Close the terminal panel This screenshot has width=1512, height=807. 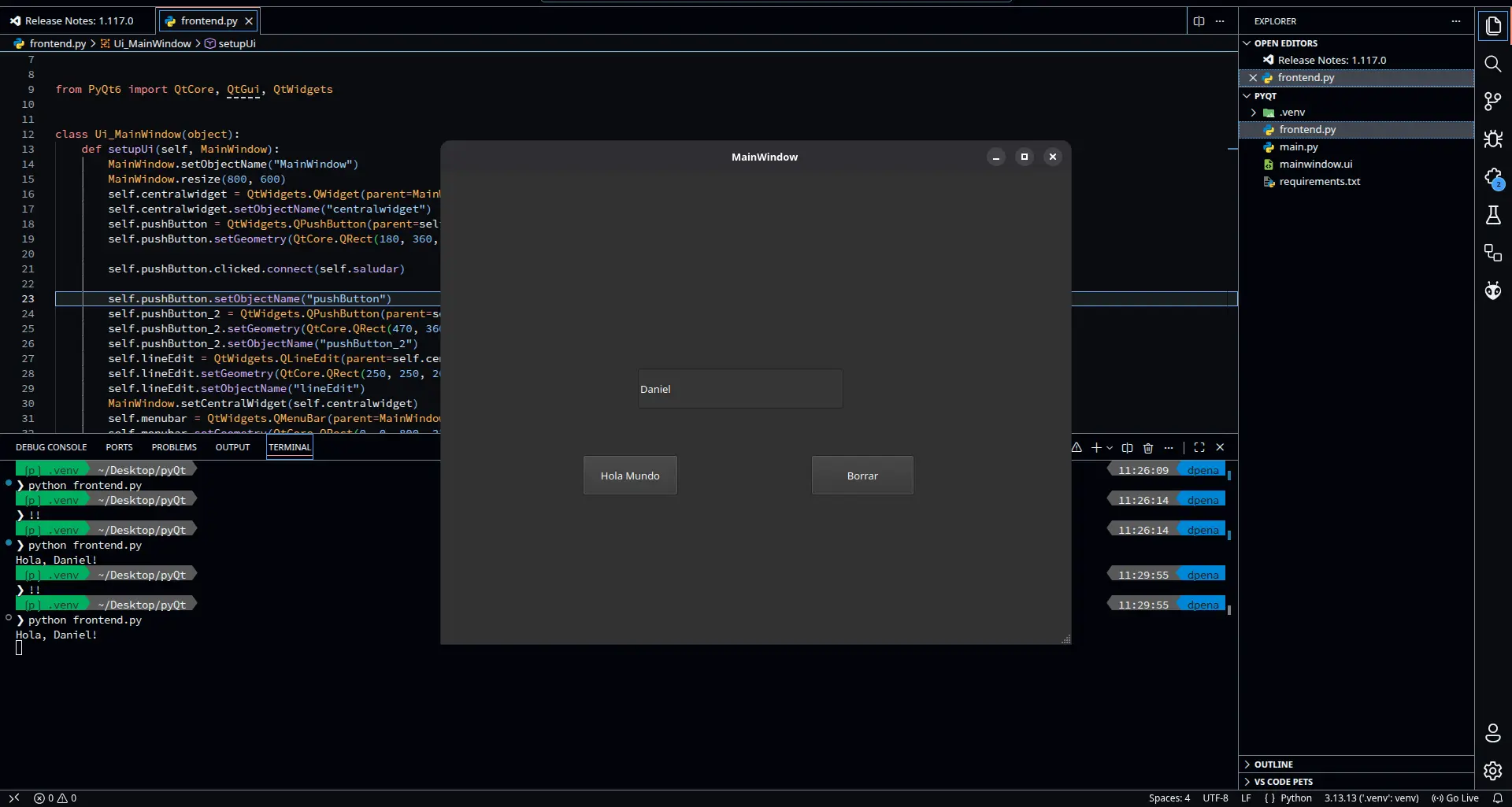(x=1220, y=447)
